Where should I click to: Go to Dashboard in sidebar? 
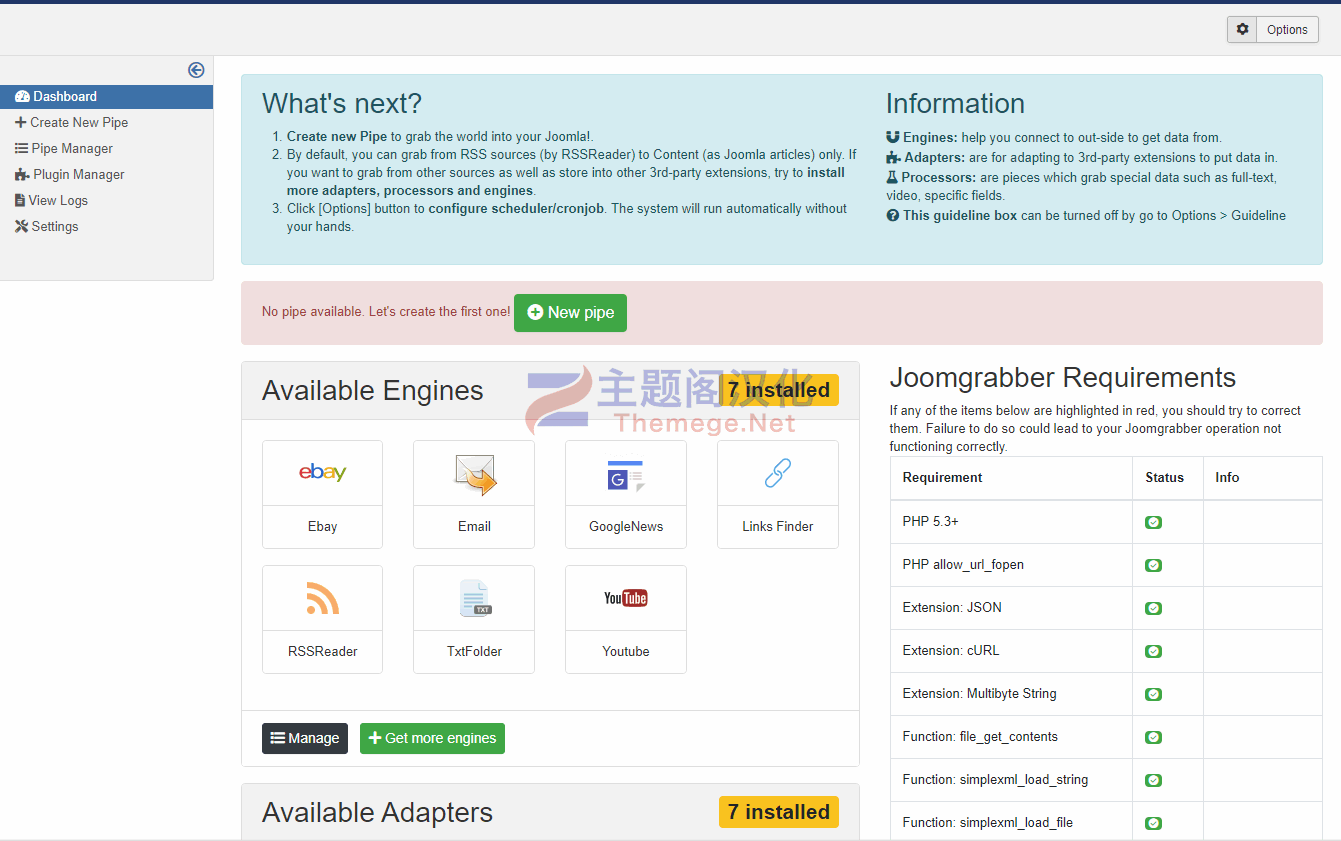[106, 96]
